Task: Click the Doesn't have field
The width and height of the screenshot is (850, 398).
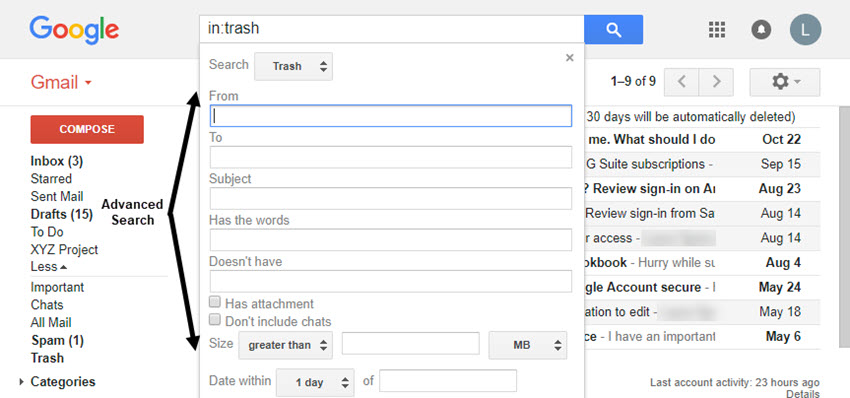Action: (391, 281)
